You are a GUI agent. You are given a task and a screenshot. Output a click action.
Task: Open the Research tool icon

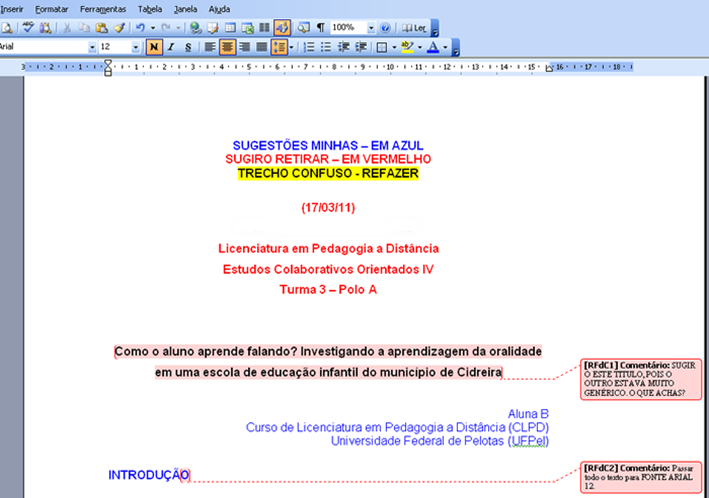coord(45,28)
